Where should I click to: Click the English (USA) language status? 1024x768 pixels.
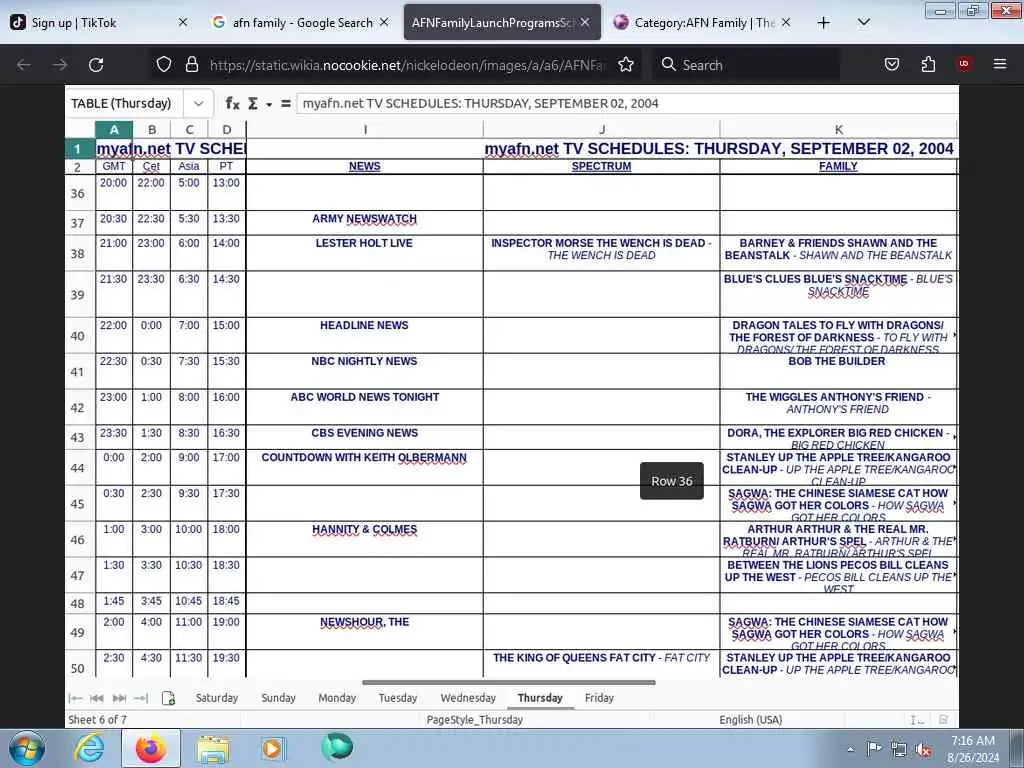pyautogui.click(x=750, y=720)
